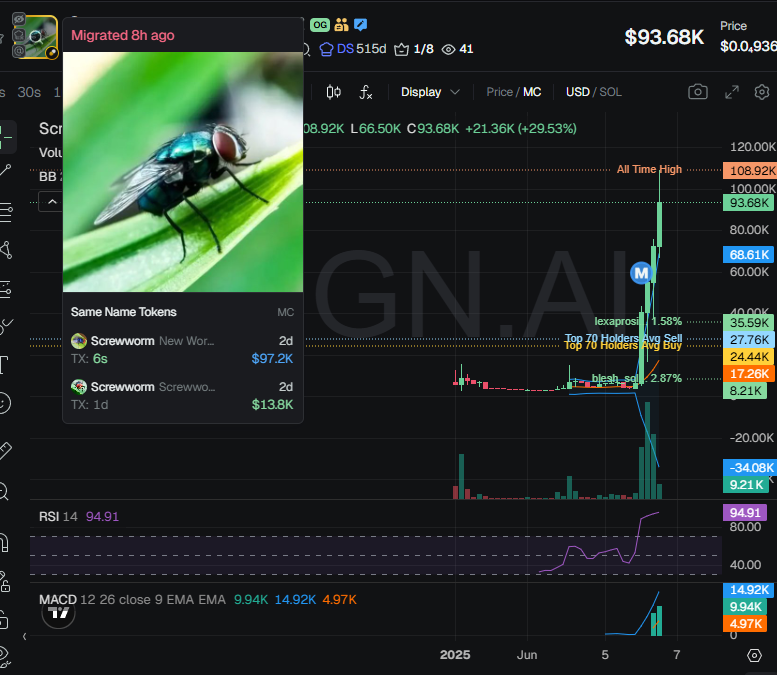The height and width of the screenshot is (675, 777).
Task: Select the zoom in tool
Action: 4,491
